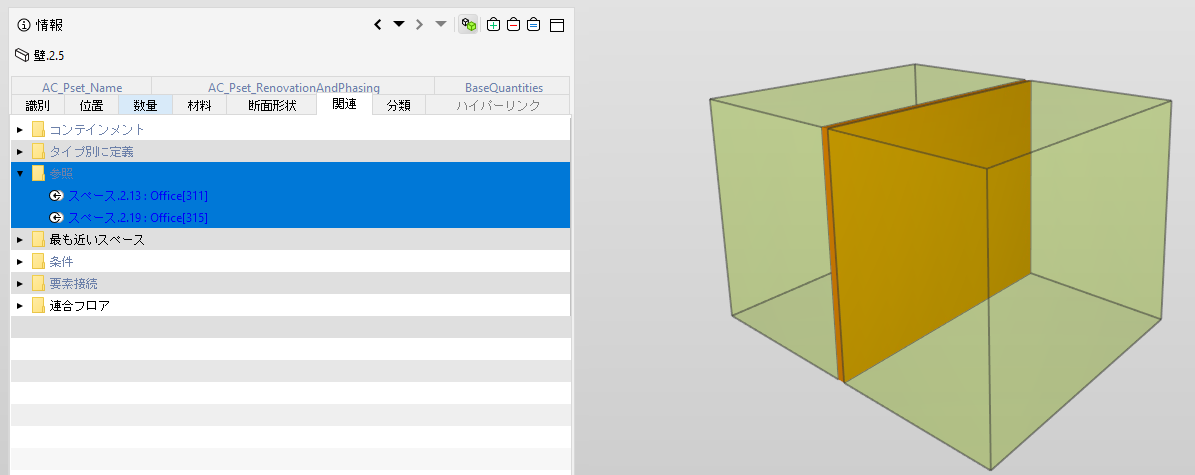This screenshot has height=475, width=1195.
Task: Expand the 条件 folder arrow
Action: [20, 262]
